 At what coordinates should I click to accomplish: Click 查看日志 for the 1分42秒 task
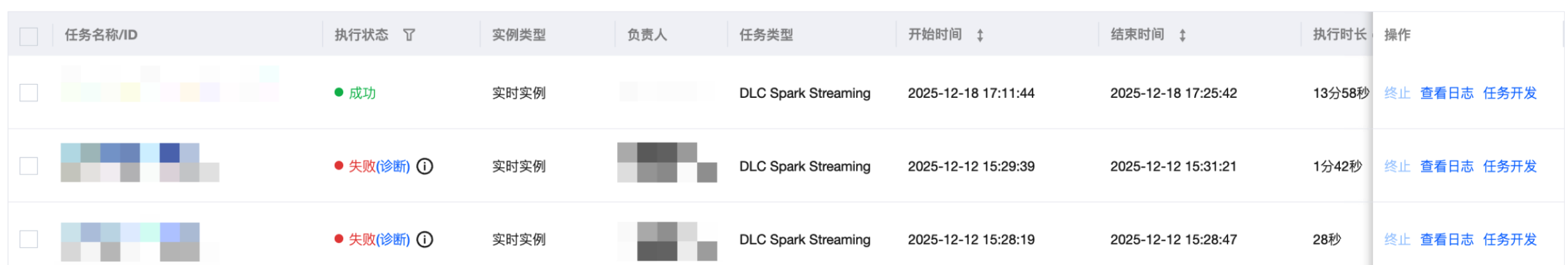tap(1447, 166)
